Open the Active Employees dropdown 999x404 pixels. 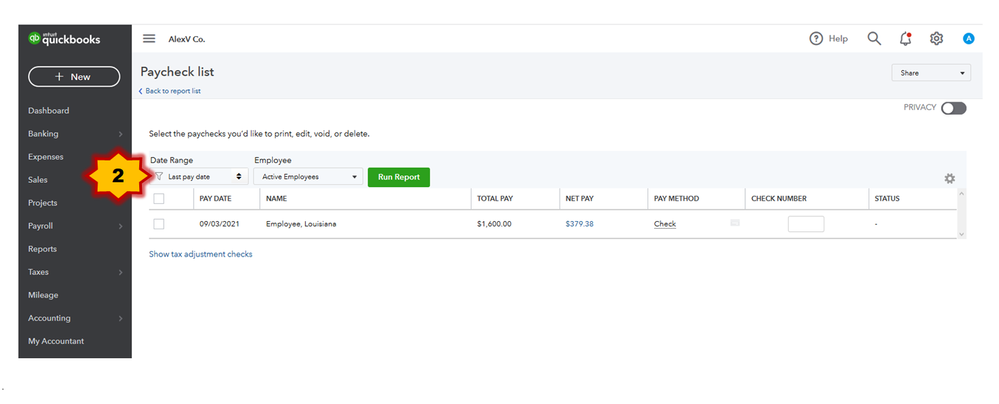point(308,177)
